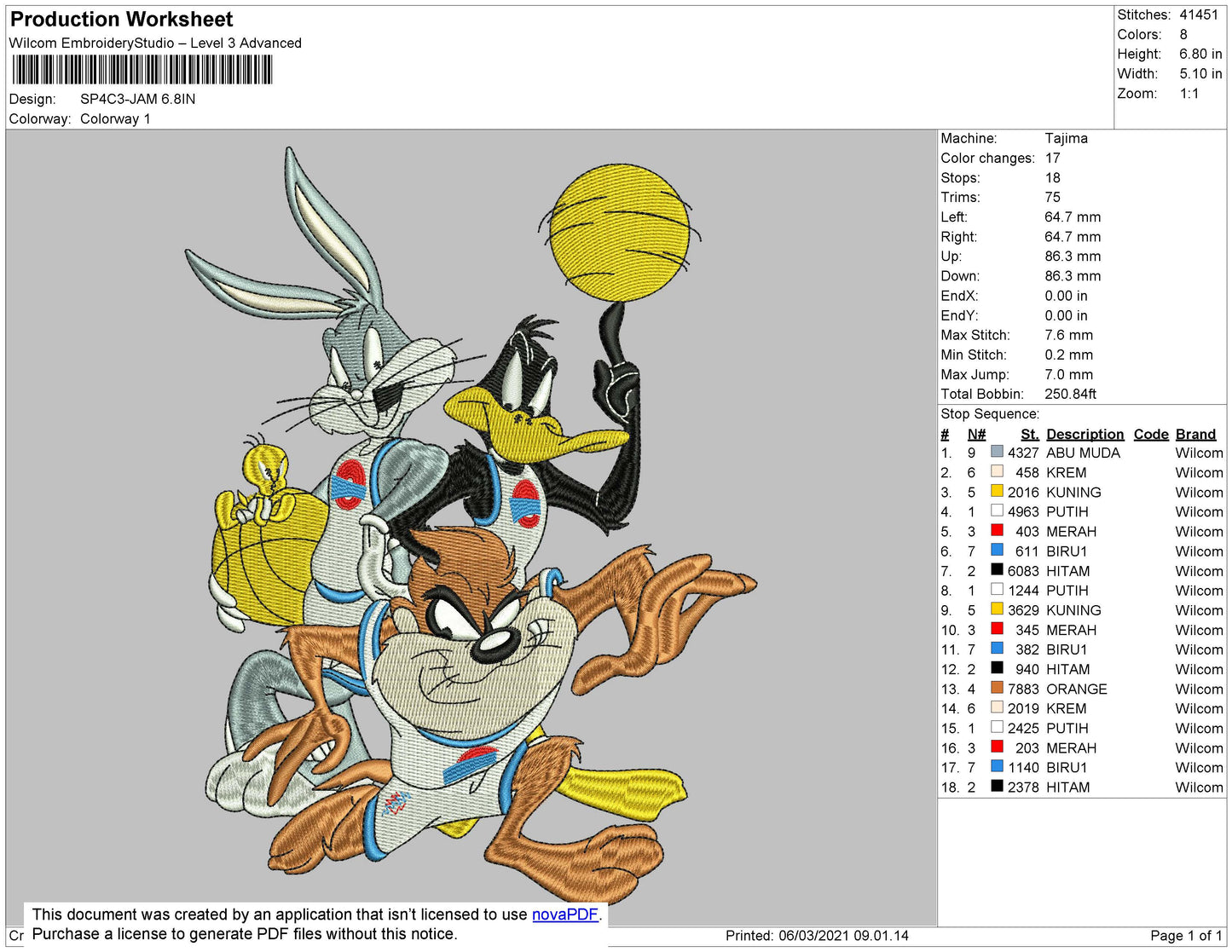This screenshot has width=1232, height=952.
Task: Select 'KREM' description in stop 14
Action: [x=1067, y=709]
